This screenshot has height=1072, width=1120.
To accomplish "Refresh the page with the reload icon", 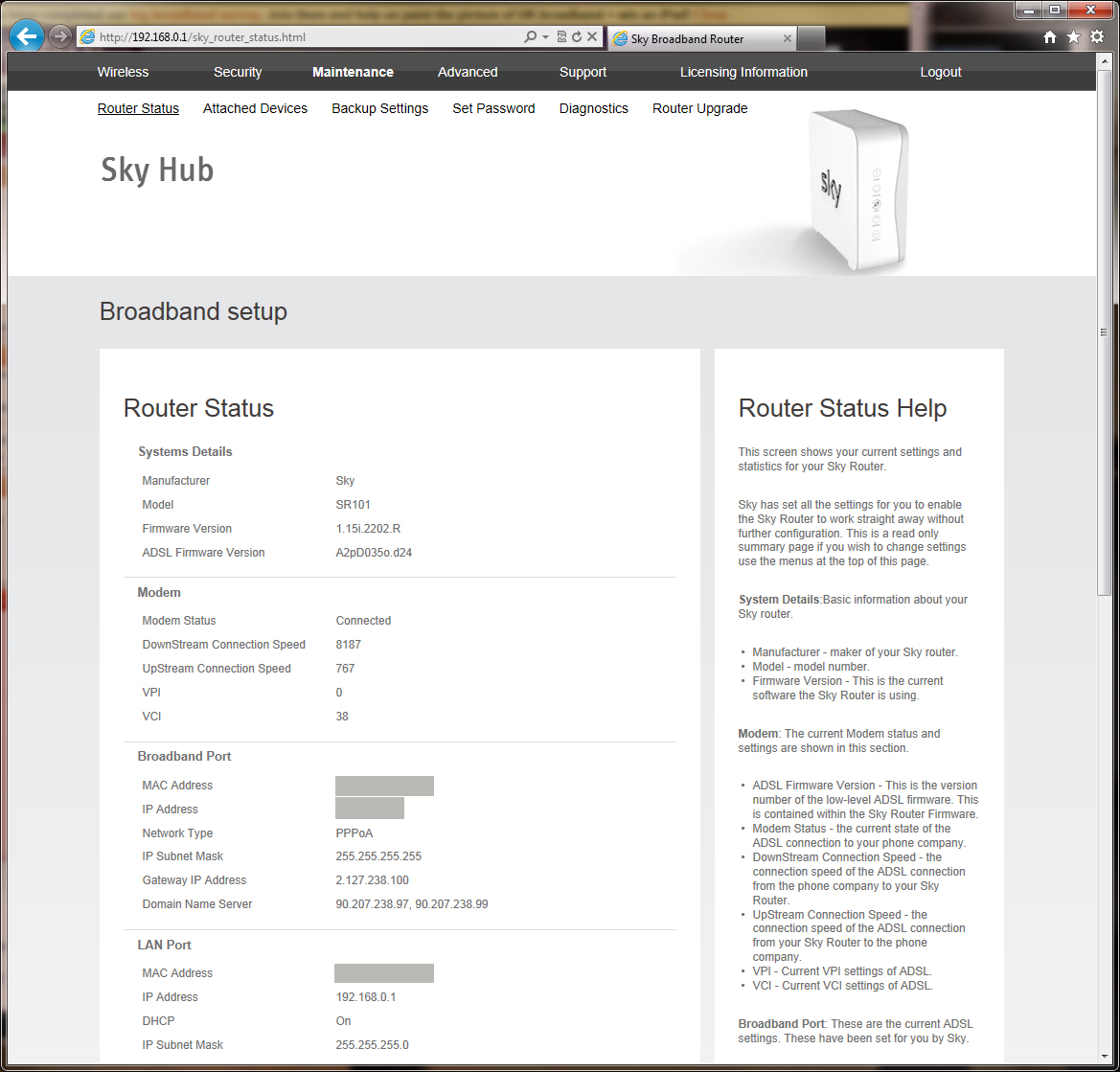I will tap(577, 36).
